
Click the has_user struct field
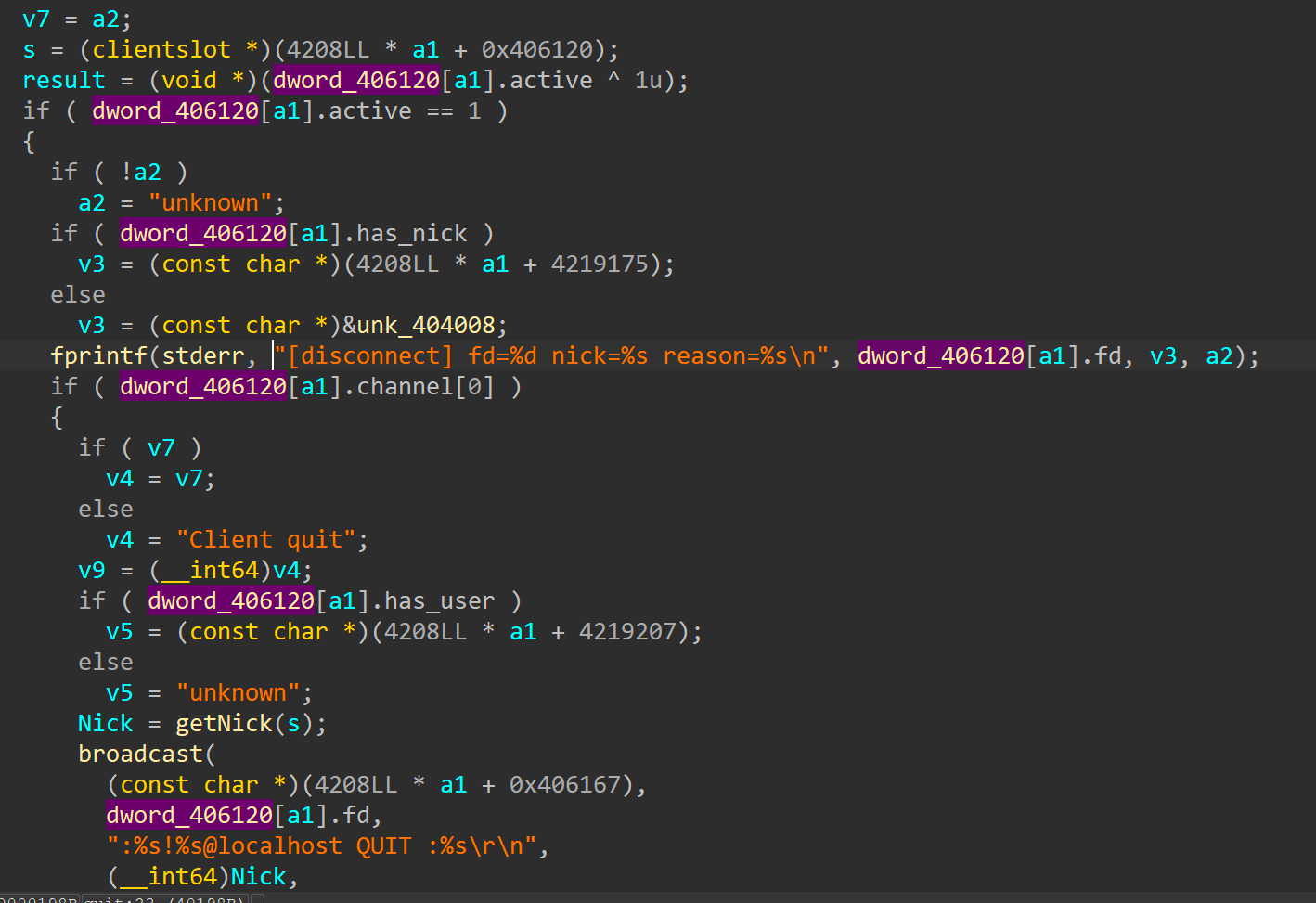point(440,600)
